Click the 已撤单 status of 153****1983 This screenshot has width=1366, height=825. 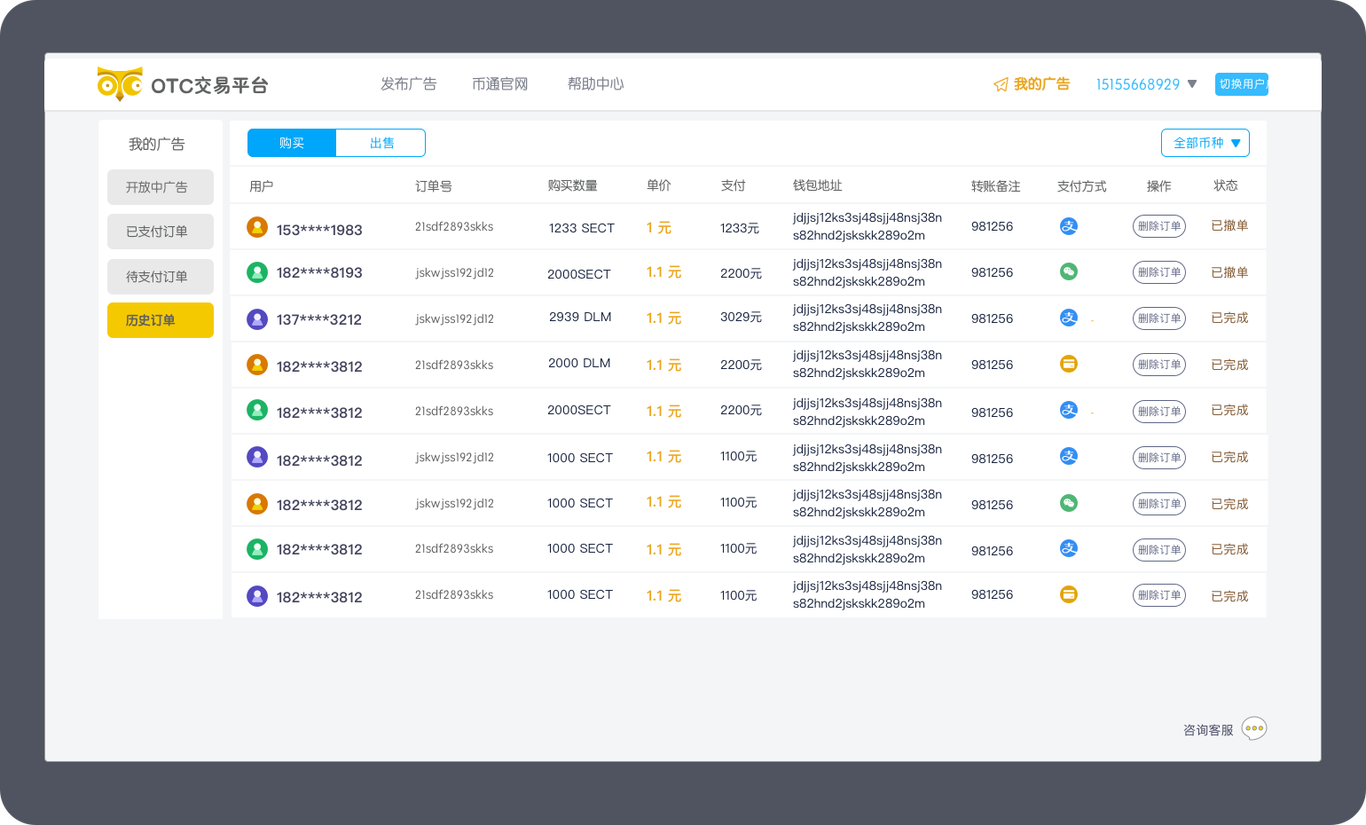[x=1229, y=226]
